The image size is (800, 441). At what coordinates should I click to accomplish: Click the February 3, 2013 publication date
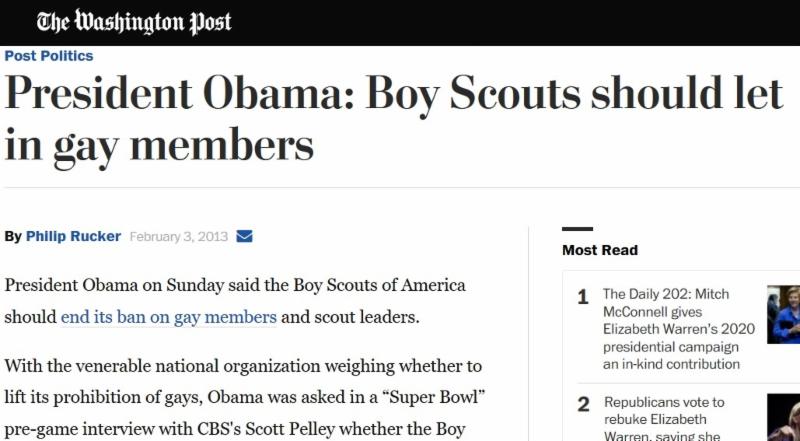tap(179, 236)
